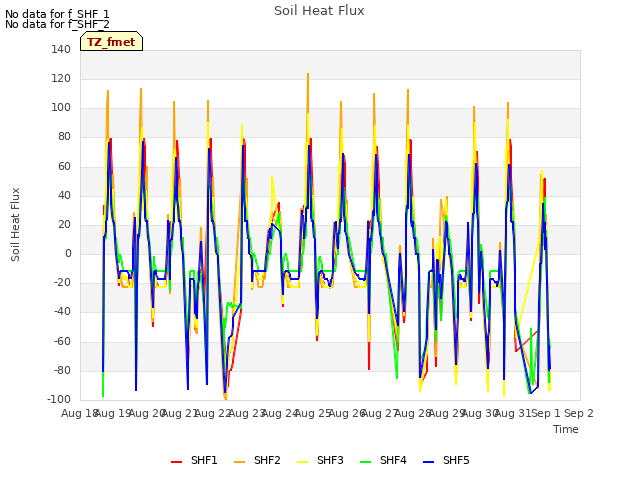Click the TZ_fmet annotation label
Image resolution: width=640 pixels, height=480 pixels.
pyautogui.click(x=111, y=41)
